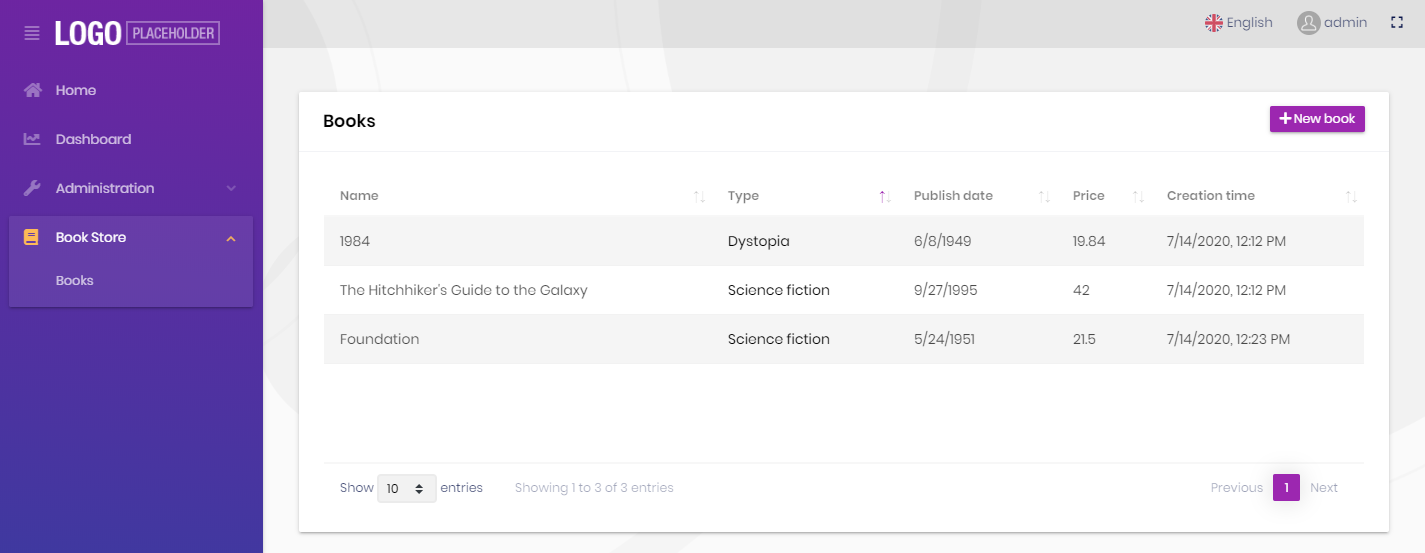1425x553 pixels.
Task: Open the entries-per-page dropdown
Action: coord(406,488)
